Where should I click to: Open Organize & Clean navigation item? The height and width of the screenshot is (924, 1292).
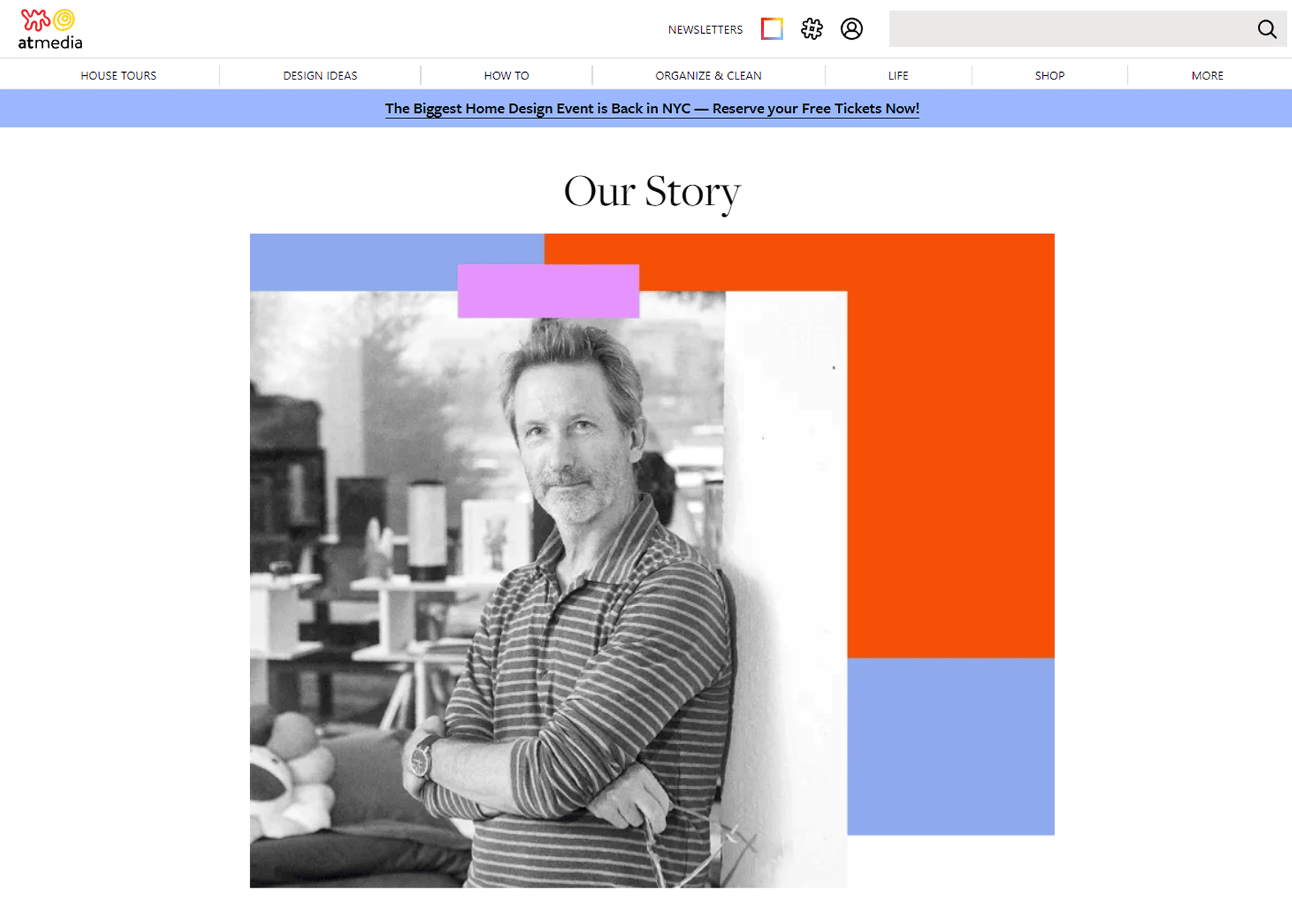pyautogui.click(x=708, y=75)
